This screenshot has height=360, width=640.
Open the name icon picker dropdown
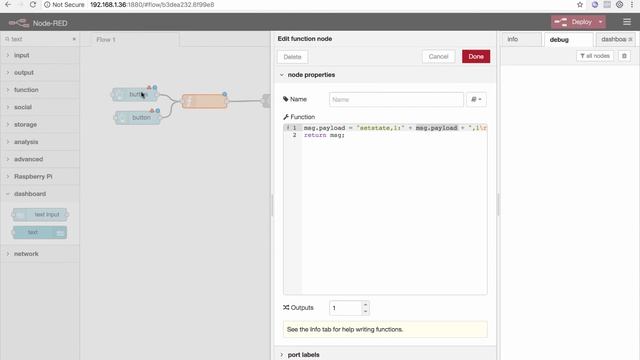click(x=476, y=99)
